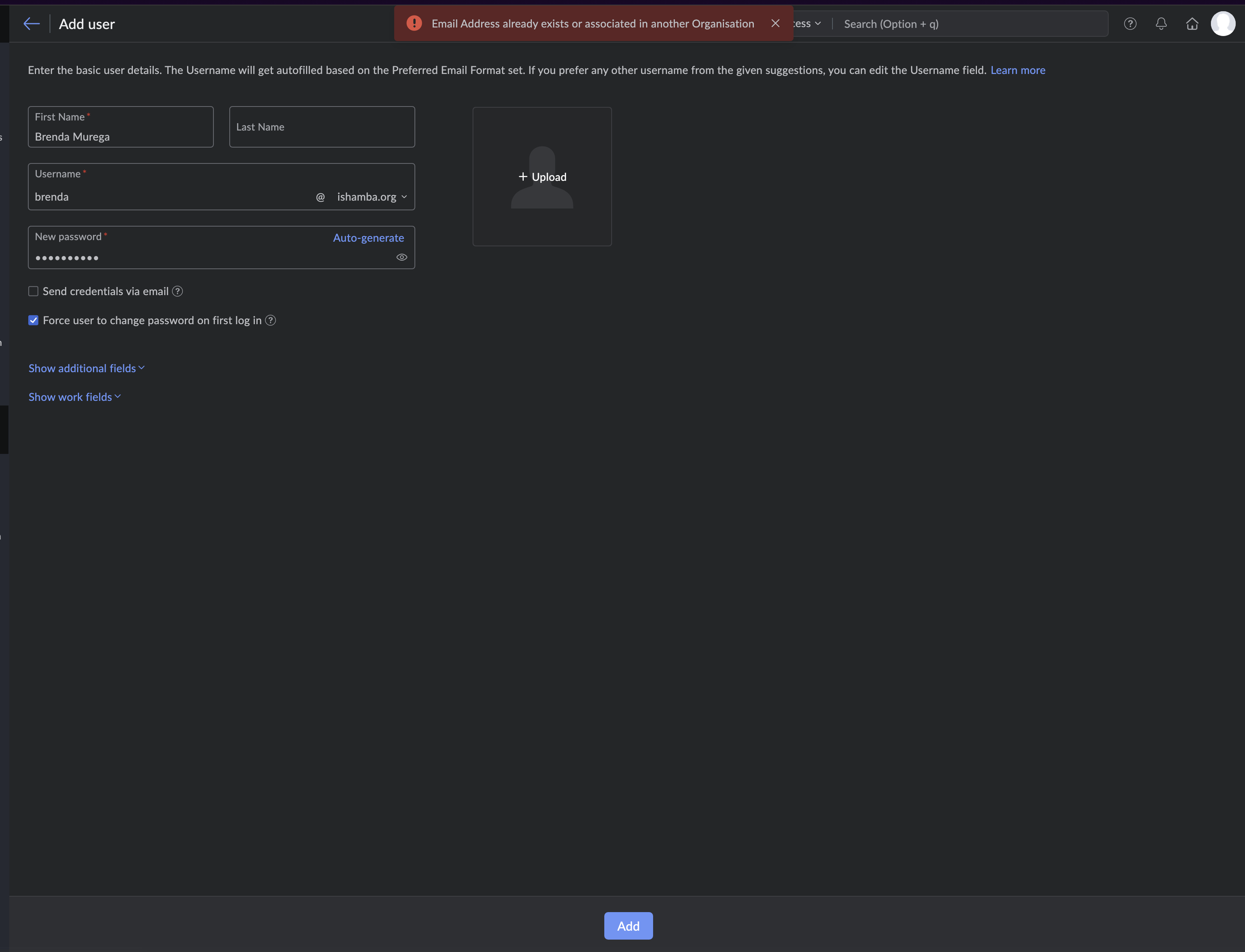Click the Last Name field

coord(322,127)
